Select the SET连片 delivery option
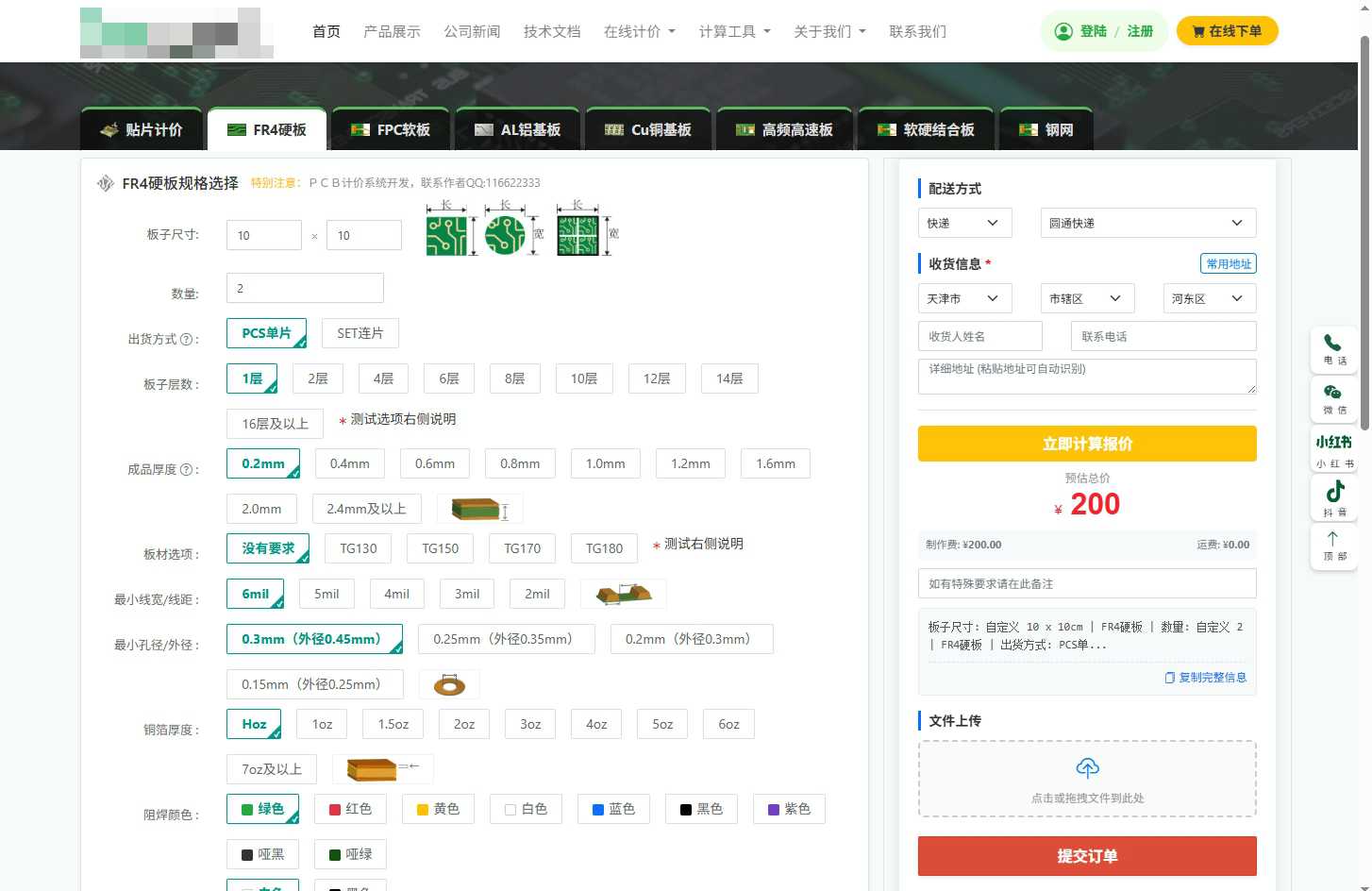This screenshot has height=891, width=1372. coord(360,333)
